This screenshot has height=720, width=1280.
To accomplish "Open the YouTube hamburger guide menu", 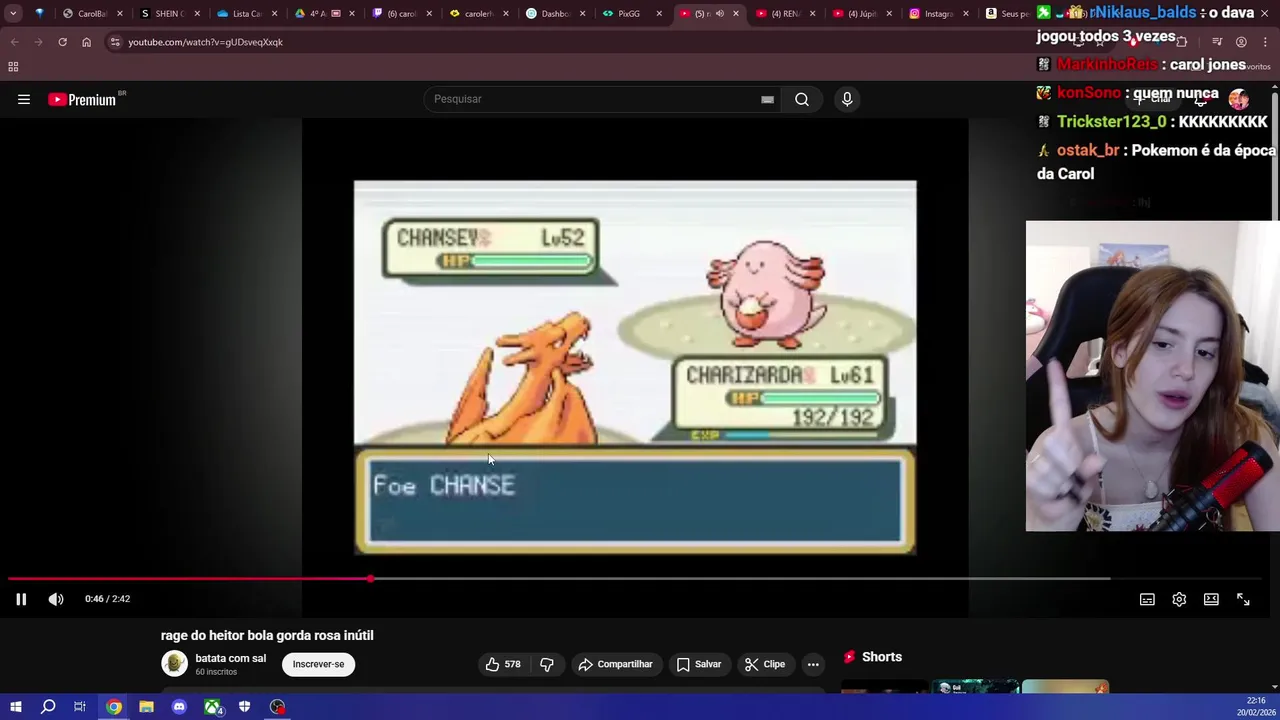I will tap(24, 99).
